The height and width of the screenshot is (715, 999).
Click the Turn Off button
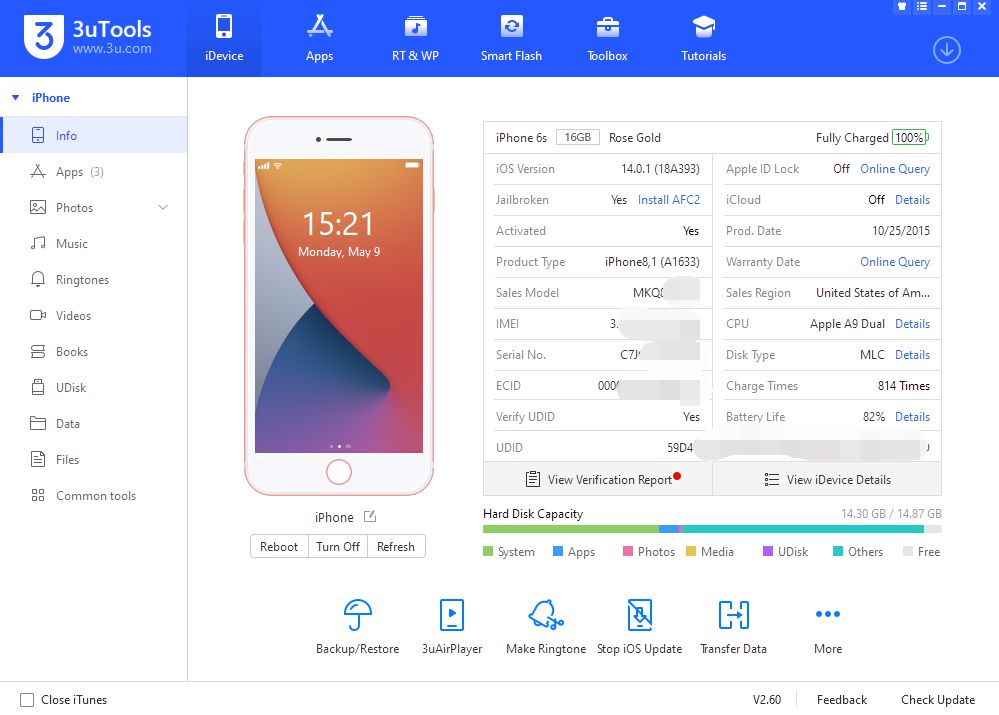click(x=338, y=546)
